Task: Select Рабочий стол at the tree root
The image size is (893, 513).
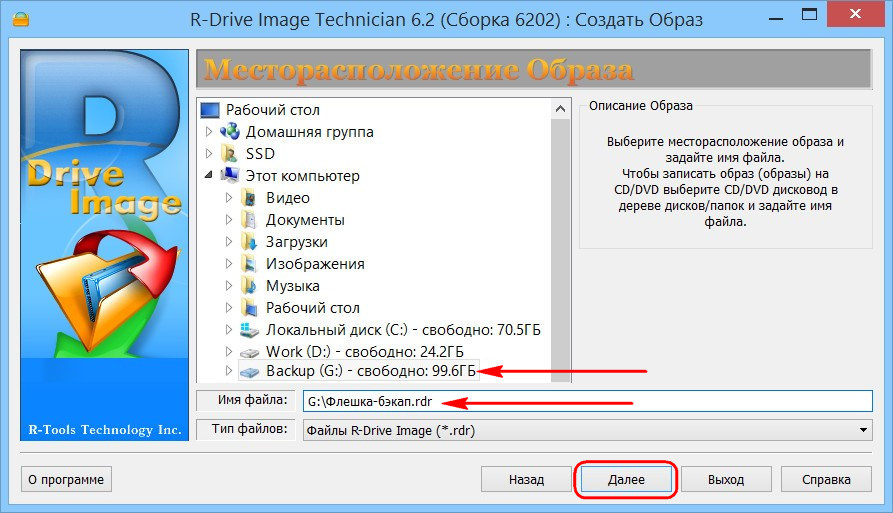Action: pos(272,109)
